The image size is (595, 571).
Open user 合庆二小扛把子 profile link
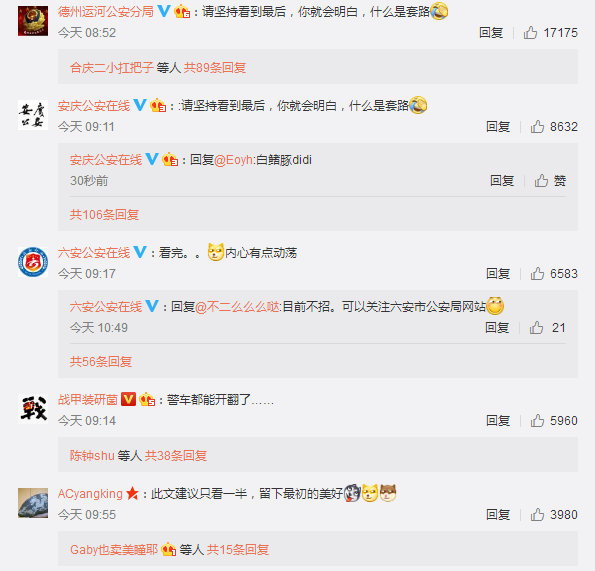[x=112, y=68]
